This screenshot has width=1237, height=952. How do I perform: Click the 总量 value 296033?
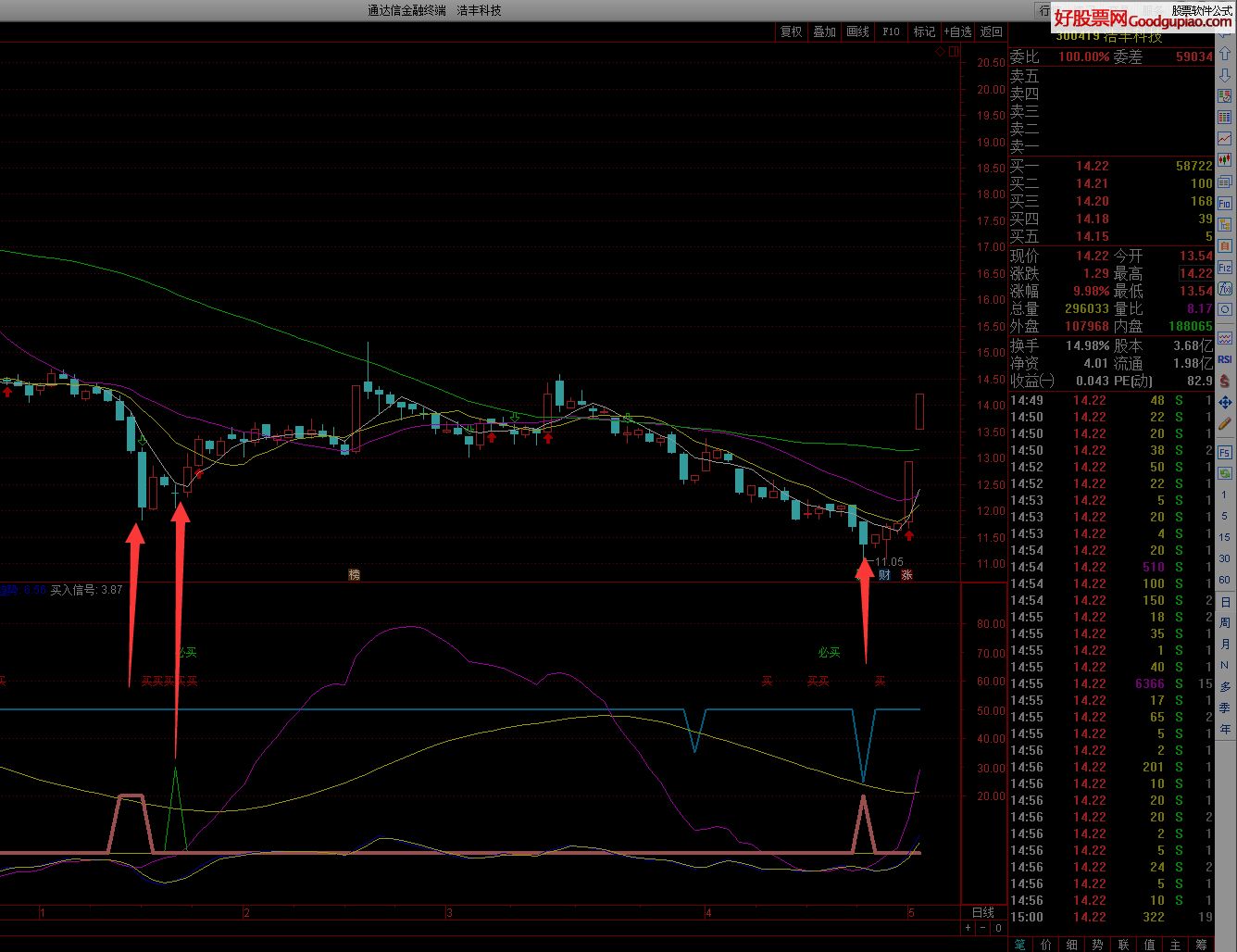pyautogui.click(x=1087, y=308)
